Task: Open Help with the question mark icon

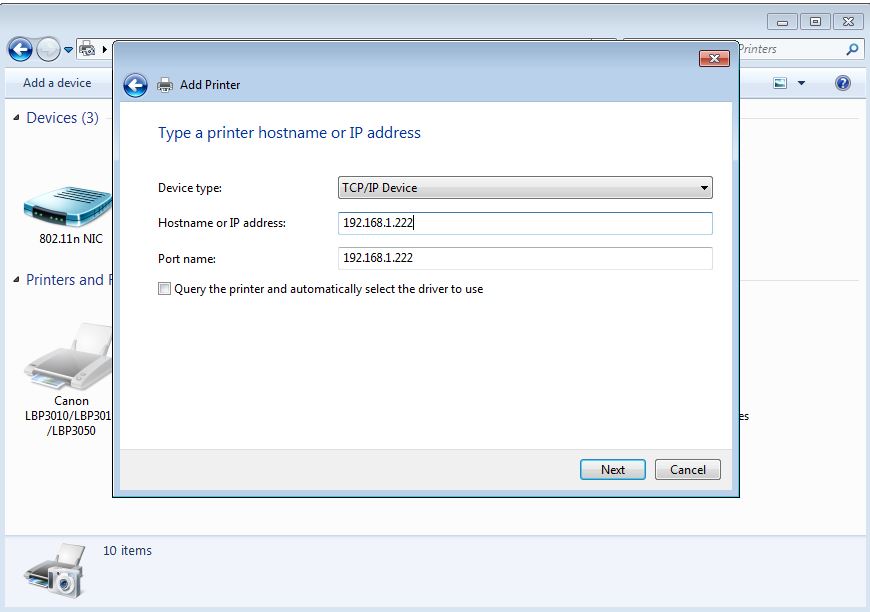Action: [x=842, y=83]
